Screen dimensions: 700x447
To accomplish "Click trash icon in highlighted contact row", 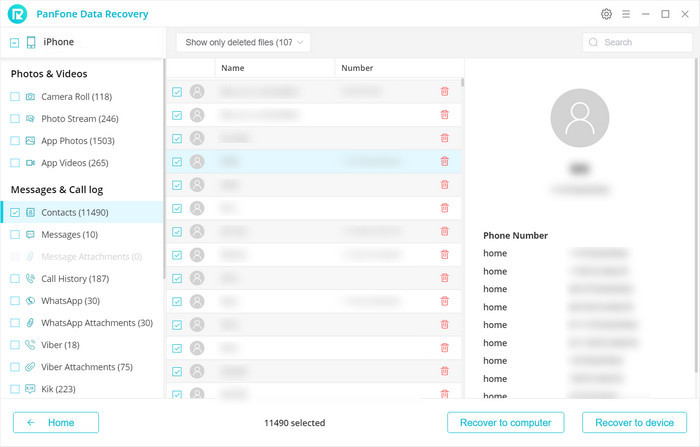I will (444, 161).
